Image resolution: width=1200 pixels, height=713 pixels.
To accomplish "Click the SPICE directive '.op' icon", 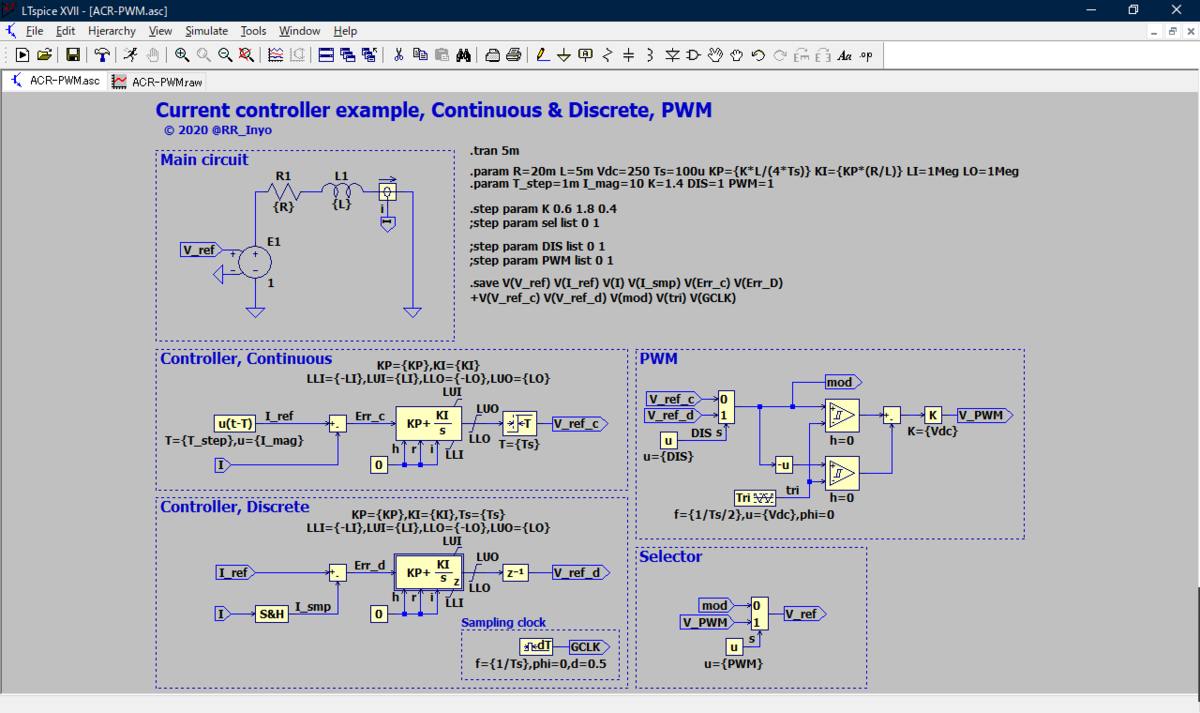I will [x=866, y=55].
